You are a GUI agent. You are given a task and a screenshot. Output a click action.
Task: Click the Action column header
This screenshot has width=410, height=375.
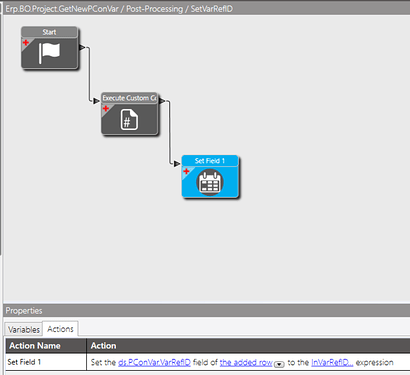click(x=248, y=346)
